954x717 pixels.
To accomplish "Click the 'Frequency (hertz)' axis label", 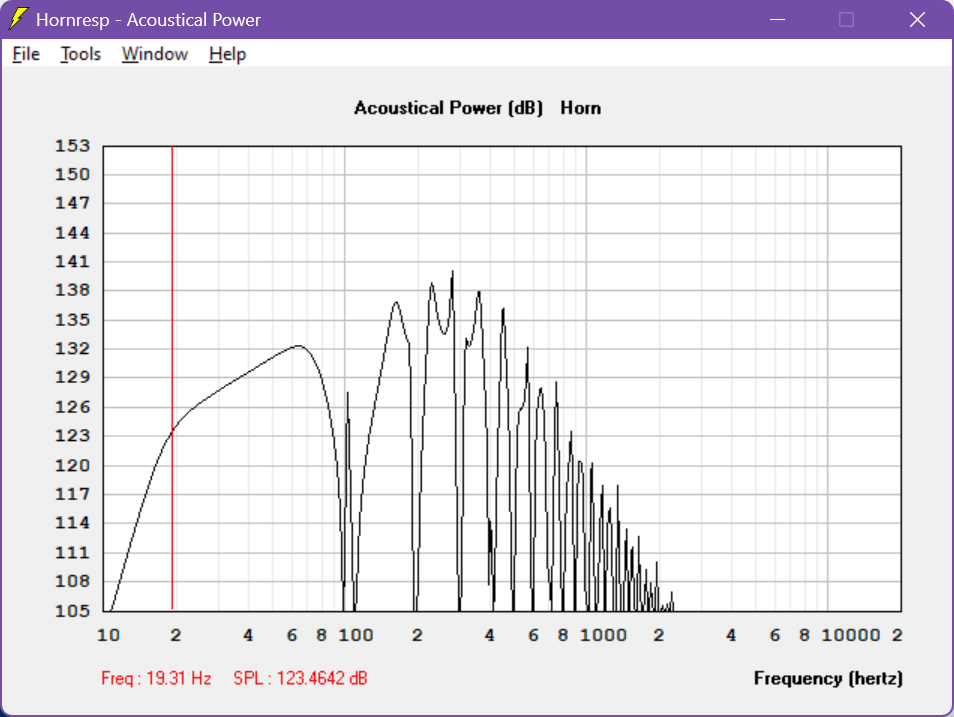I will pyautogui.click(x=828, y=678).
